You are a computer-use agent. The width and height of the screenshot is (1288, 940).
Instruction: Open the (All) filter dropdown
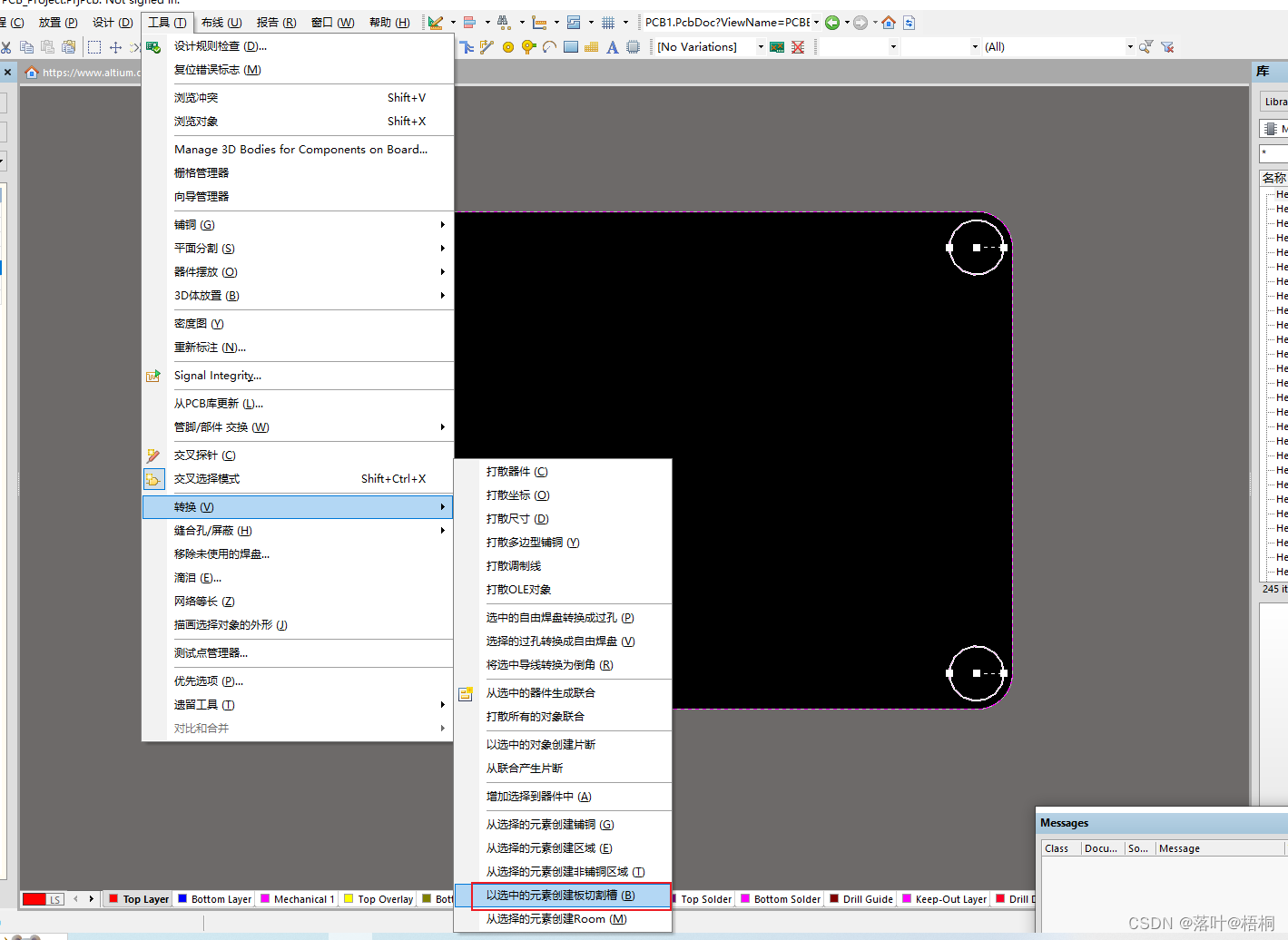coord(1130,47)
